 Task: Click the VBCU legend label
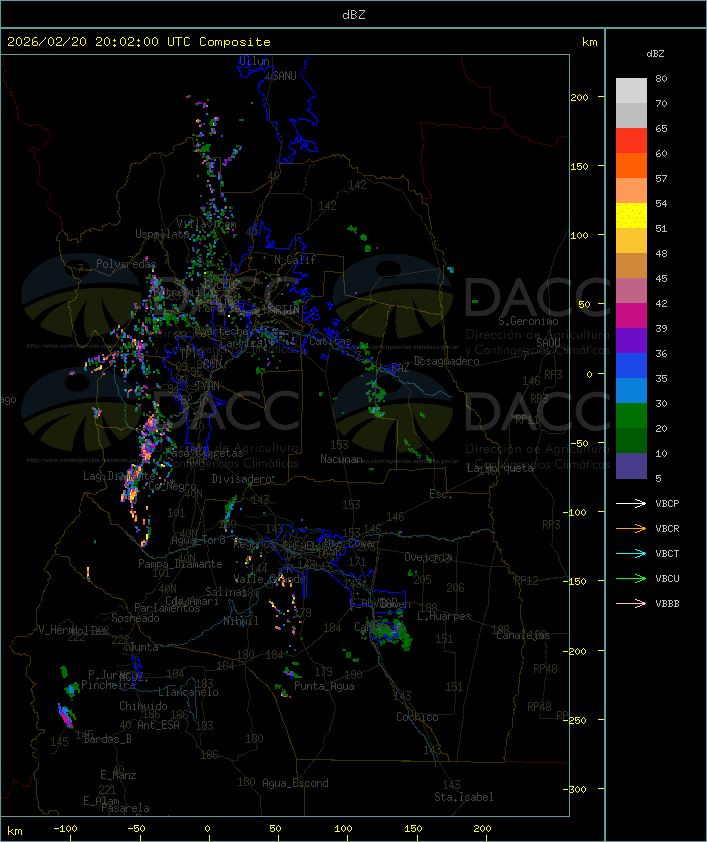[x=667, y=579]
